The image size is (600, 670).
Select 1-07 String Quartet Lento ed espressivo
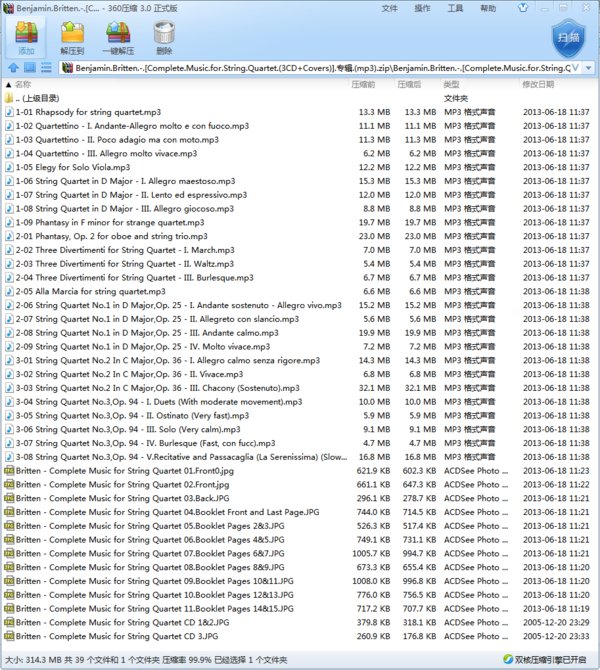point(300,195)
